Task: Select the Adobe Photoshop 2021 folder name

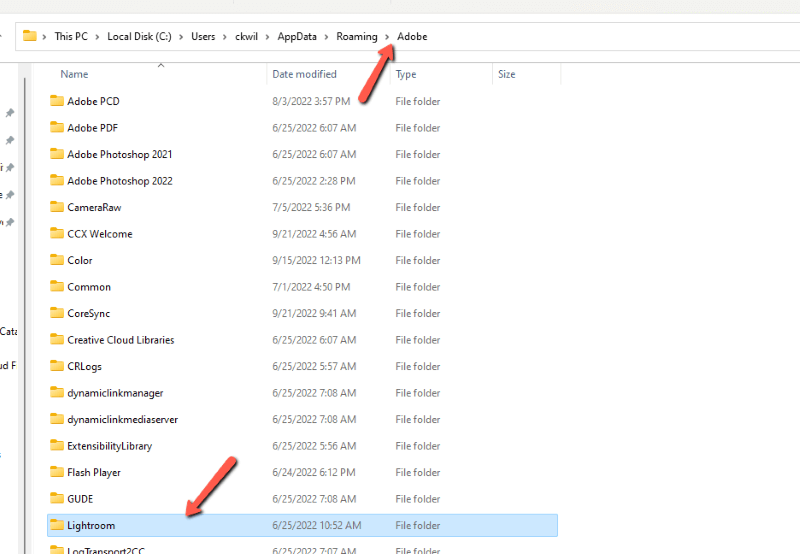Action: [120, 154]
